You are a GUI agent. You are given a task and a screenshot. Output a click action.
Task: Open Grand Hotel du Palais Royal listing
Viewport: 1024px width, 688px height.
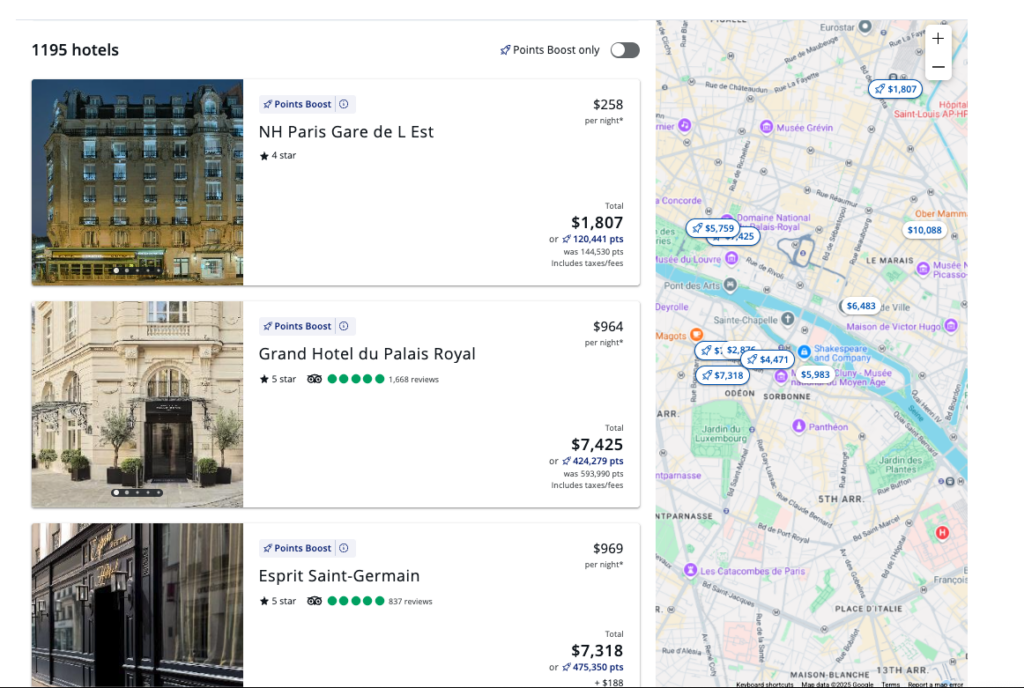[x=367, y=354]
